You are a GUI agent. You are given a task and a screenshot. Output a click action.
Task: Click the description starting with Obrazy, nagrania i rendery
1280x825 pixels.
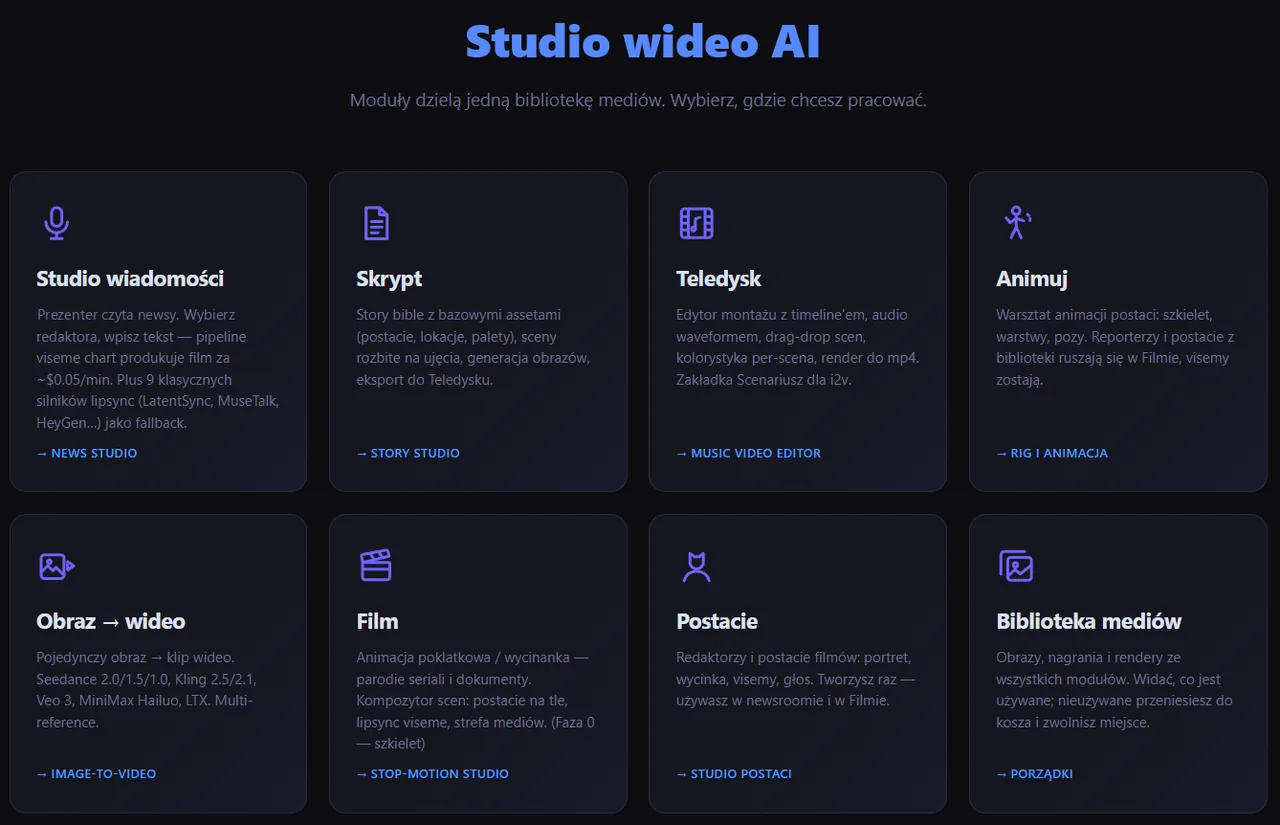(1115, 690)
